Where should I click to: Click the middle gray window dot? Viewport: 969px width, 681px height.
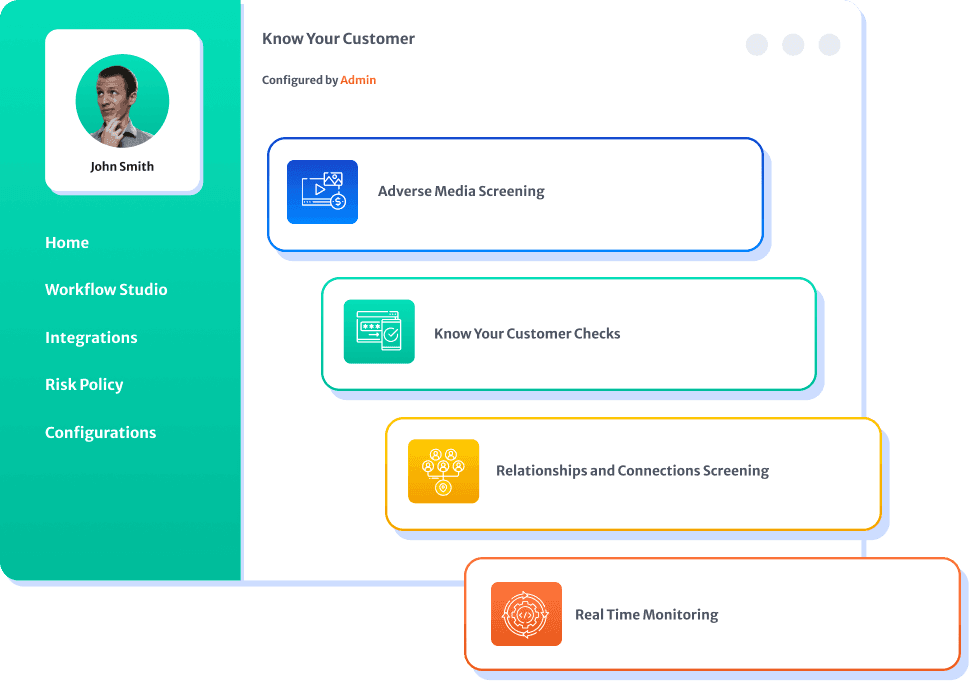coord(793,44)
